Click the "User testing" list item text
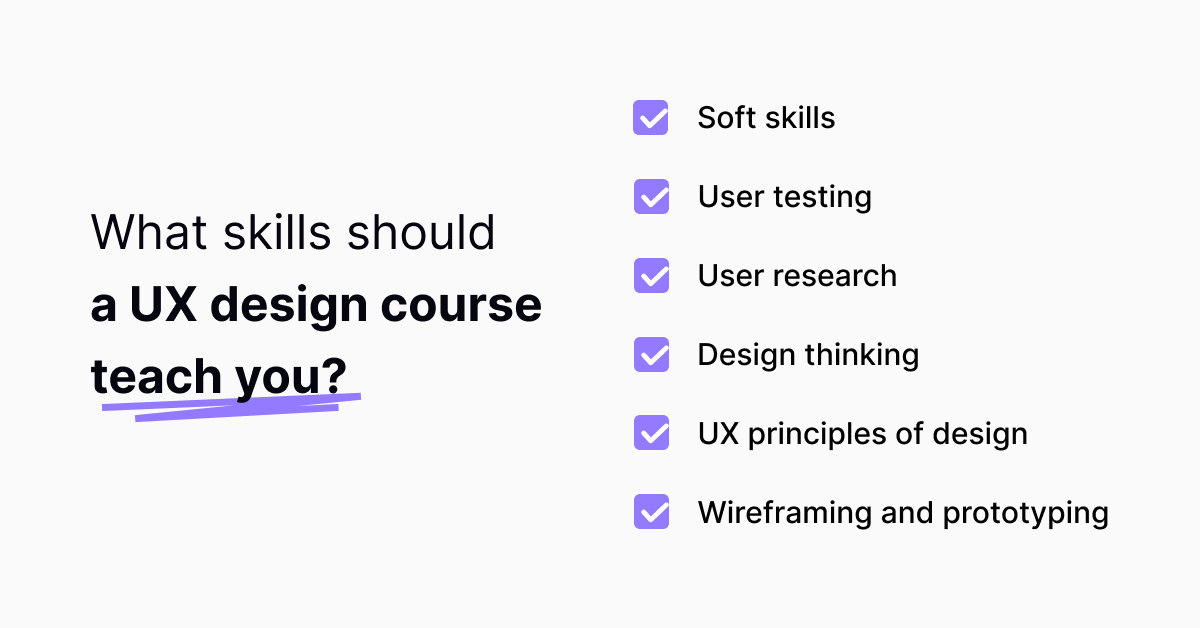Image resolution: width=1200 pixels, height=628 pixels. 784,197
